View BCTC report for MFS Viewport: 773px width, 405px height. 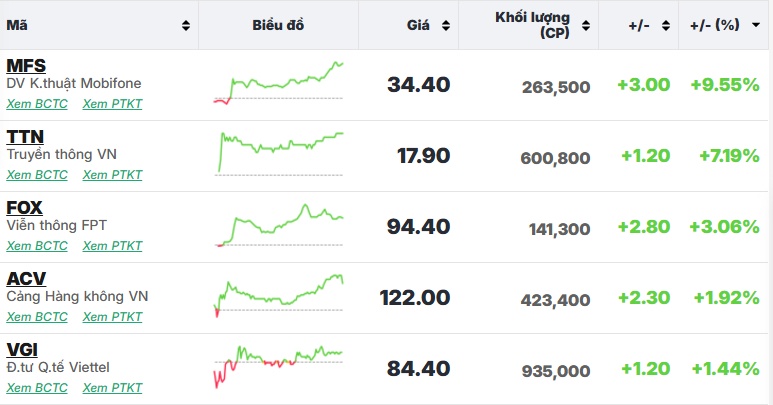coord(37,104)
